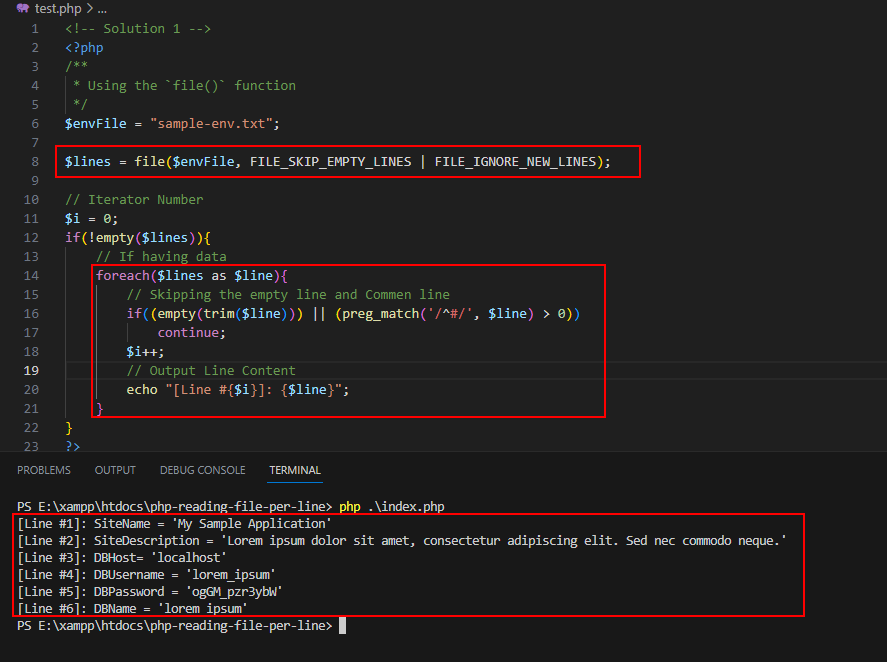Viewport: 887px width, 662px height.
Task: Focus the terminal prompt at the cursor
Action: coord(342,625)
